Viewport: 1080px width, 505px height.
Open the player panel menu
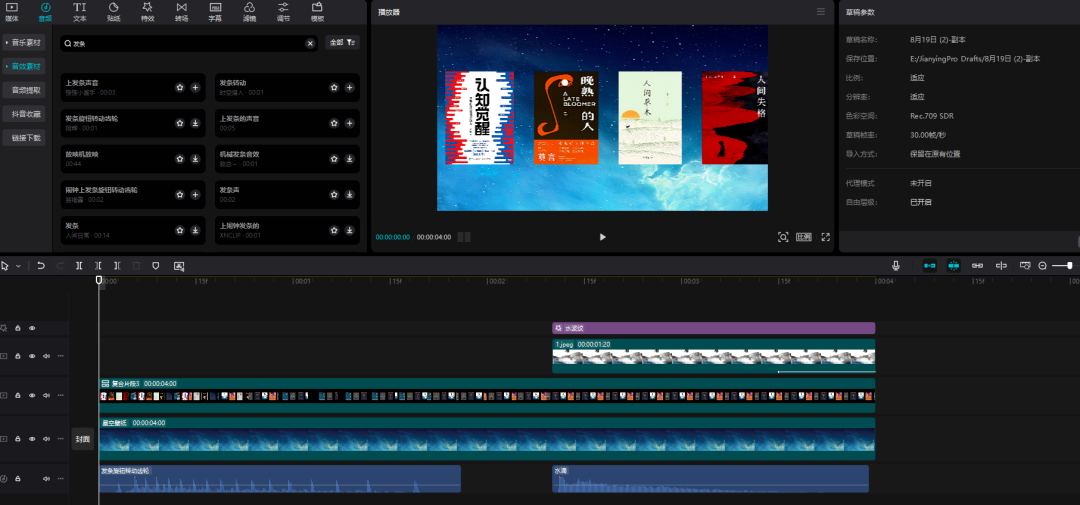[820, 12]
